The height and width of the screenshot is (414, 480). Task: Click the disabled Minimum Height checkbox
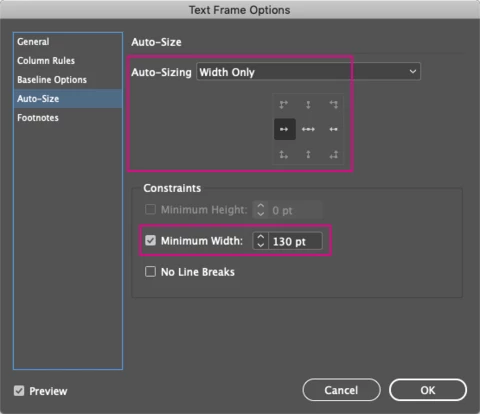(x=150, y=209)
